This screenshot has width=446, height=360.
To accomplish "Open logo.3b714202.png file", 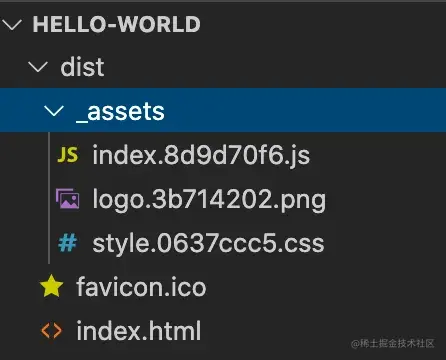I will [x=209, y=199].
